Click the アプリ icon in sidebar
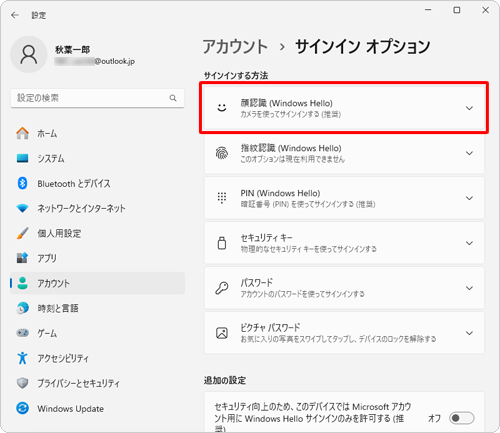500x433 pixels. click(x=22, y=258)
